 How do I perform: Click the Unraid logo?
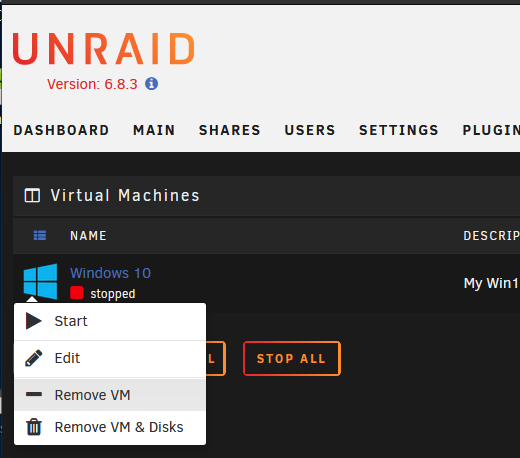pos(104,49)
